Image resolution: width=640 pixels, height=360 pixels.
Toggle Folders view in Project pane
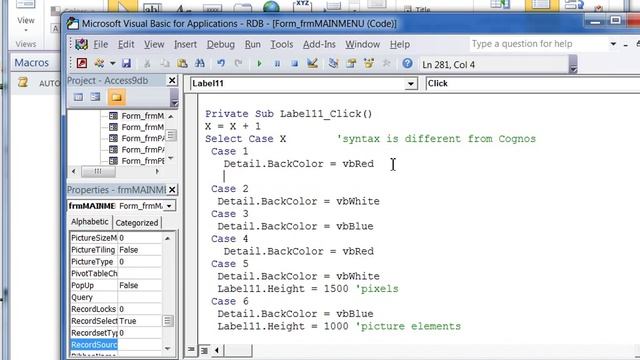click(x=116, y=97)
